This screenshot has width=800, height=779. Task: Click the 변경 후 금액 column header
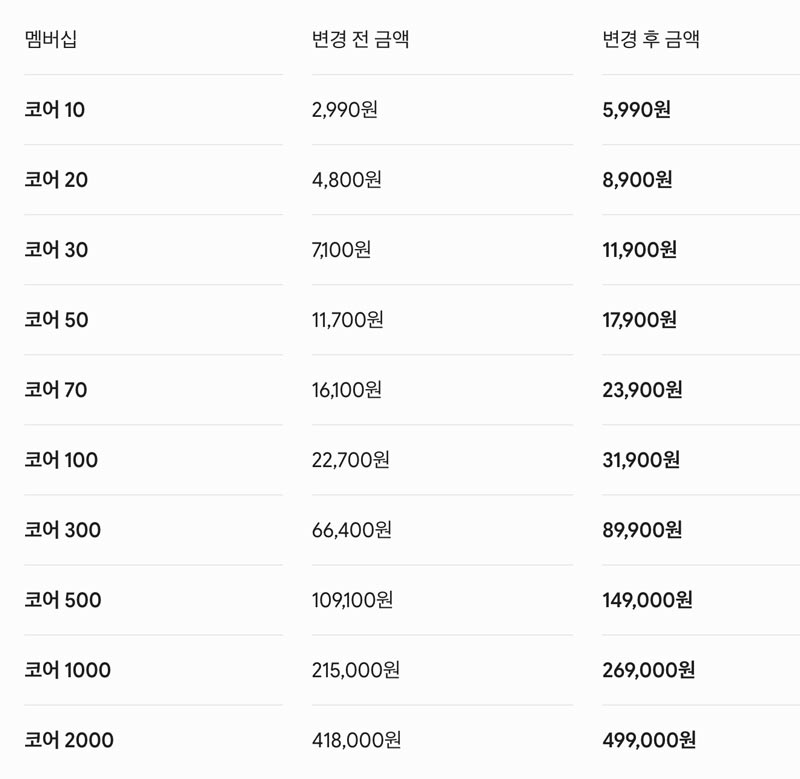pos(651,39)
